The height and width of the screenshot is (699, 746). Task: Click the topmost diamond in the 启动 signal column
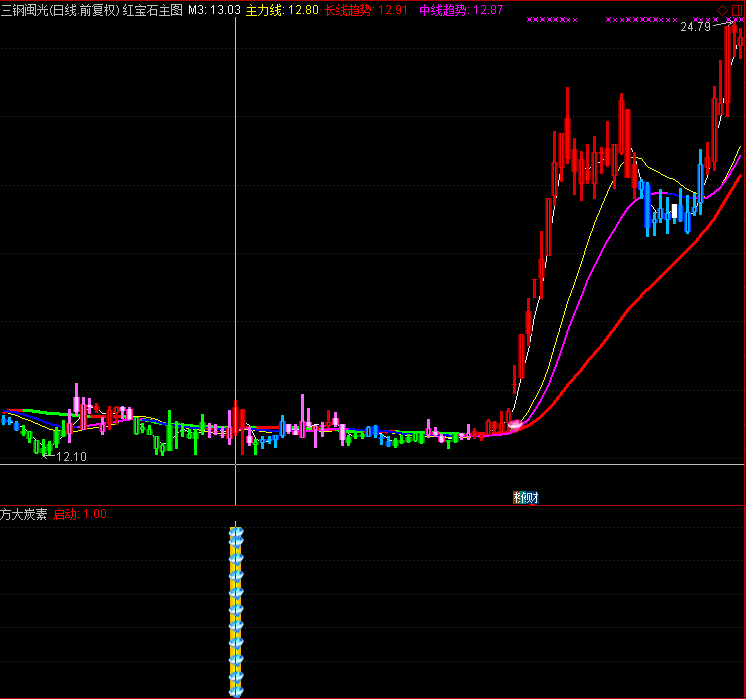tap(236, 535)
